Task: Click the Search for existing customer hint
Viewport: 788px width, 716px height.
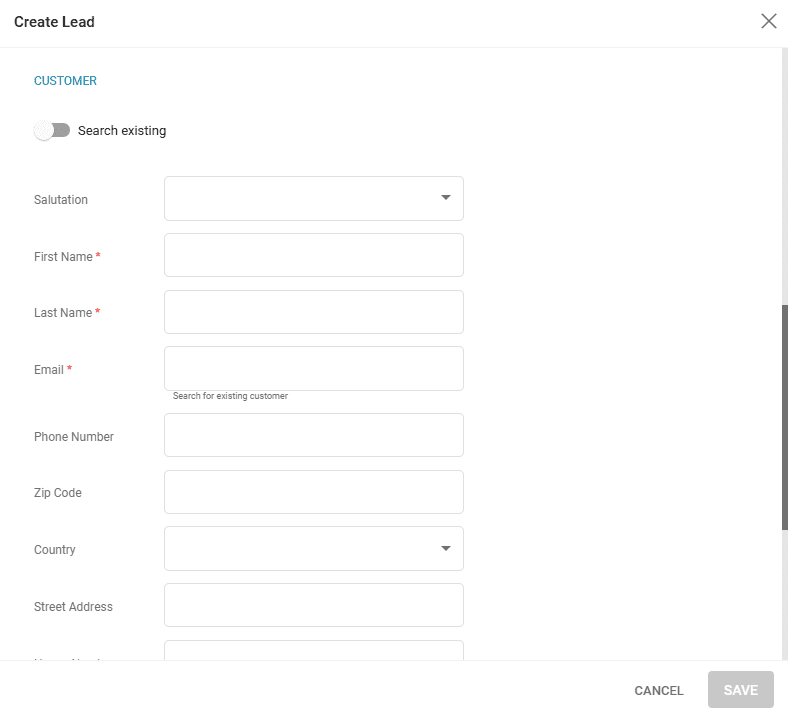Action: click(230, 397)
